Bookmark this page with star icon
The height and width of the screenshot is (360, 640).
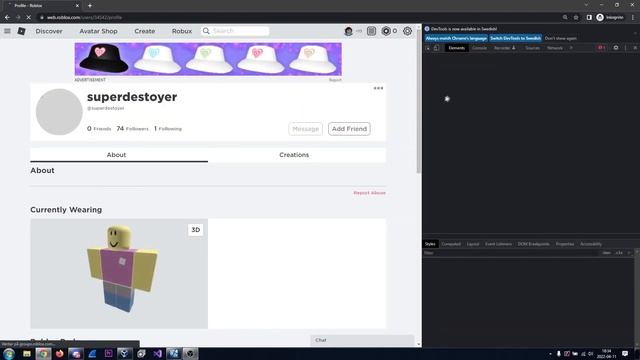(x=576, y=18)
